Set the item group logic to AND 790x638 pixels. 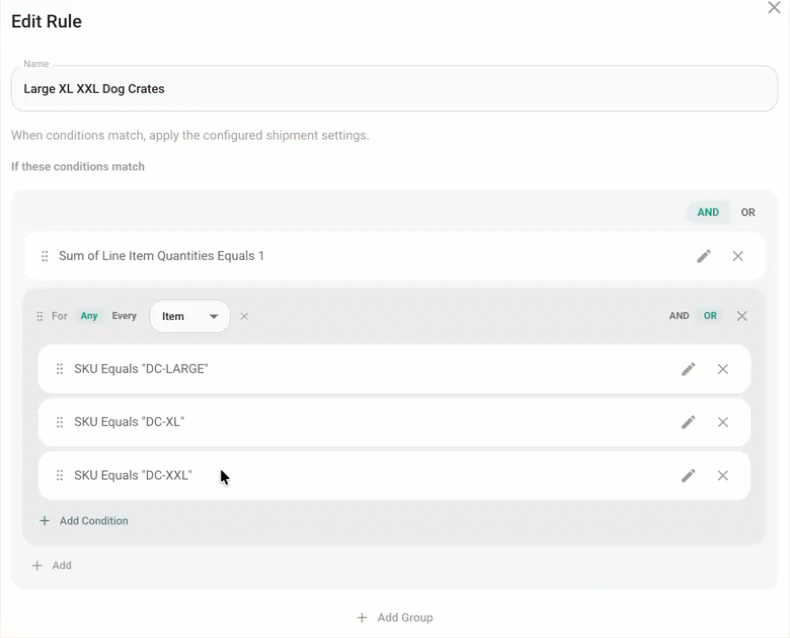point(679,316)
